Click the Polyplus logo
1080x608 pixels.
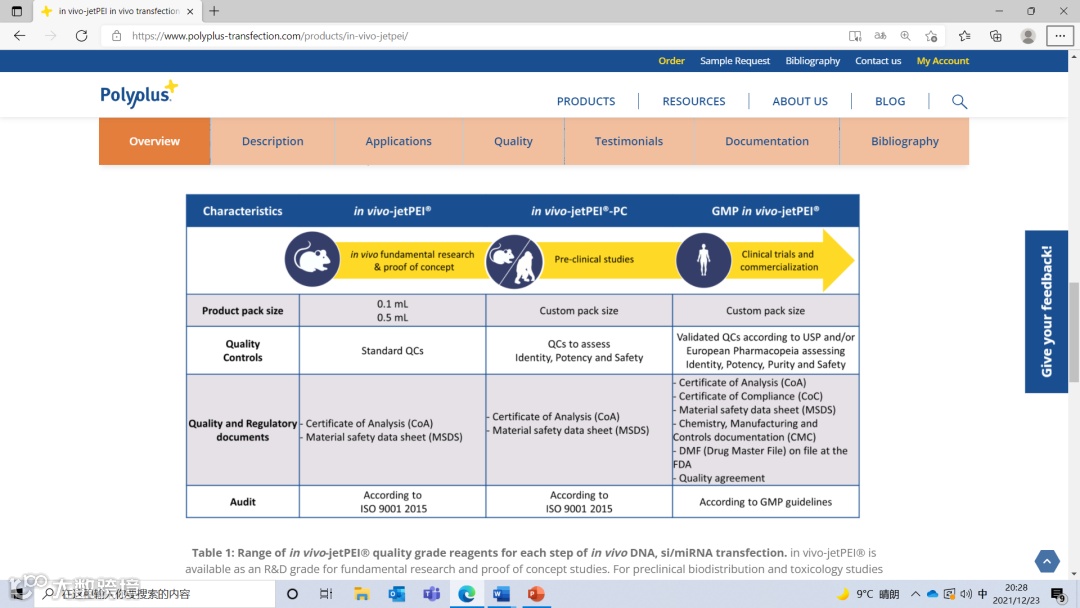pyautogui.click(x=138, y=94)
